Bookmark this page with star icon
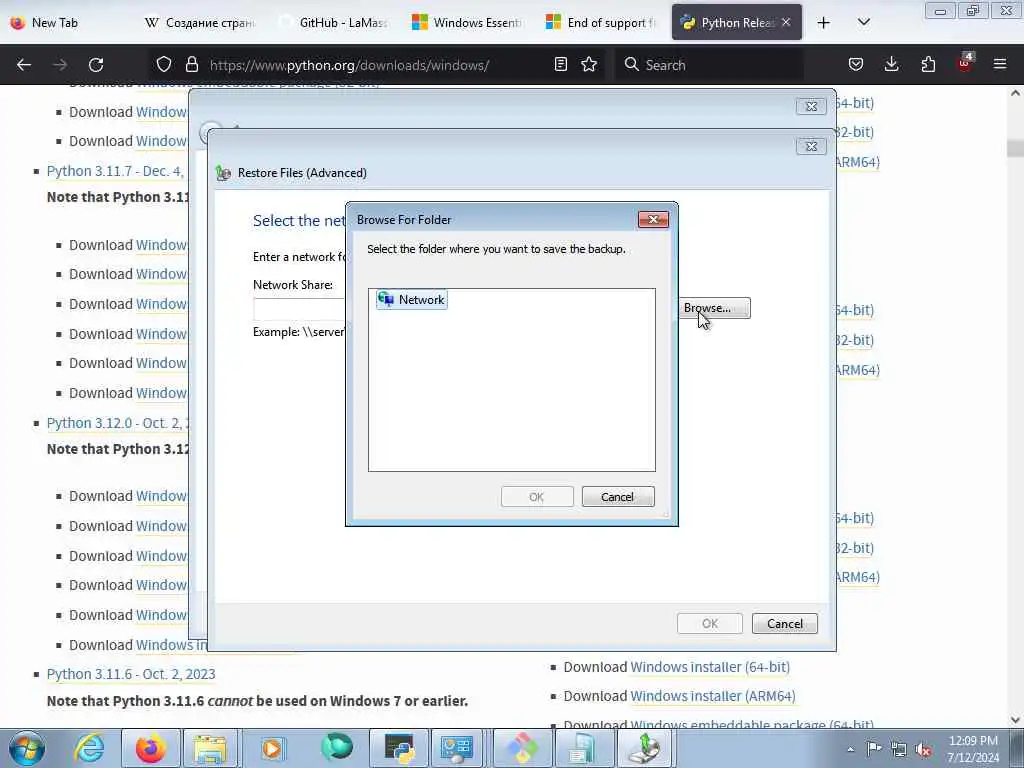Image resolution: width=1024 pixels, height=768 pixels. (x=589, y=64)
